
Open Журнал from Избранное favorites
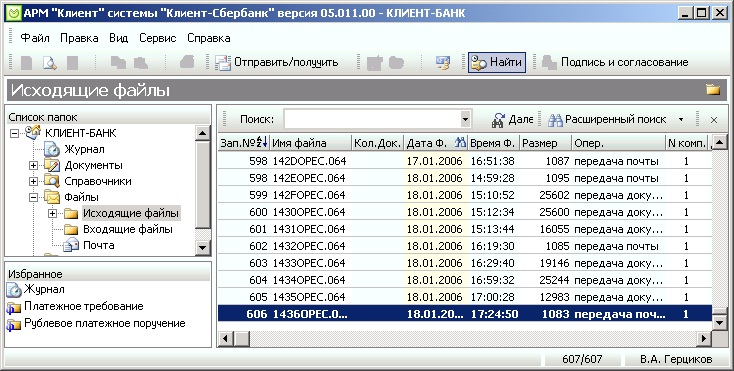click(44, 290)
